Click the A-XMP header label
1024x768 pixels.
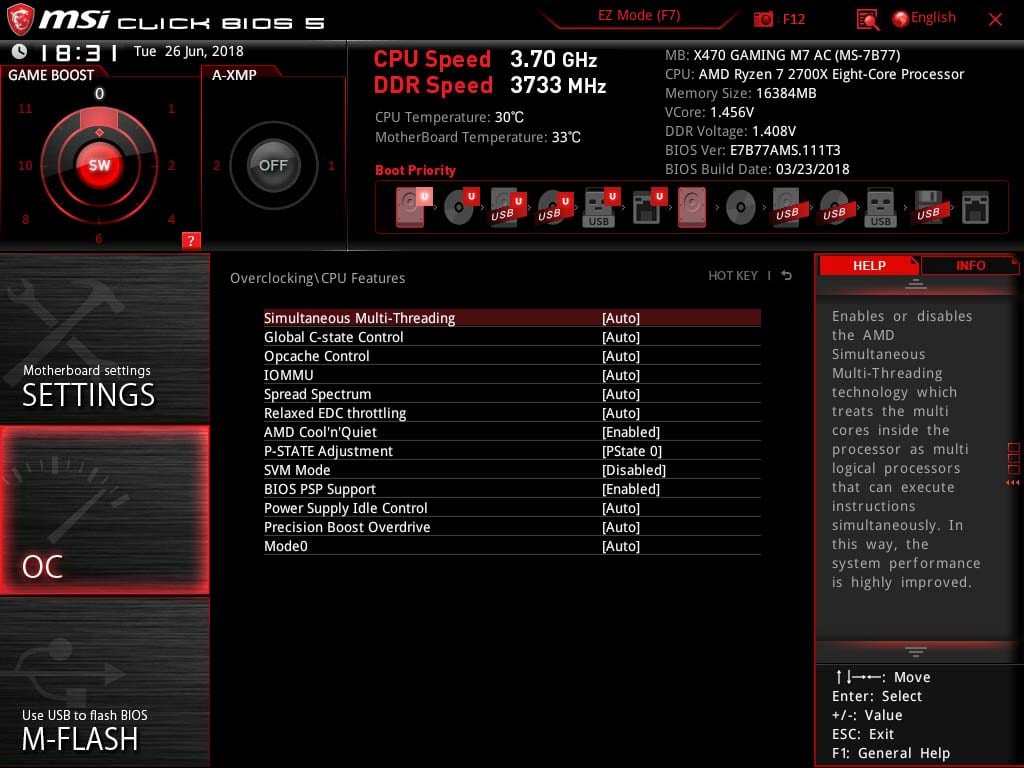coord(234,75)
